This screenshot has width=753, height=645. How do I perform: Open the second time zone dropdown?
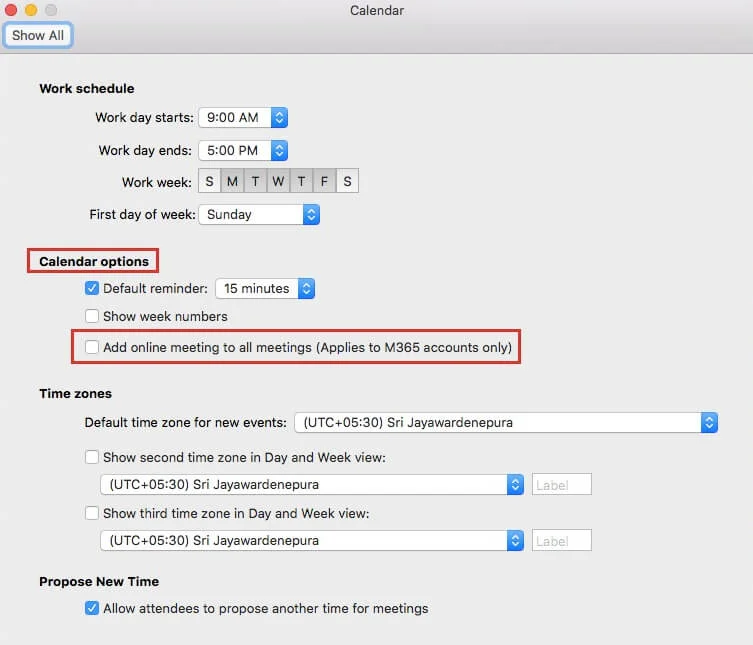click(312, 485)
